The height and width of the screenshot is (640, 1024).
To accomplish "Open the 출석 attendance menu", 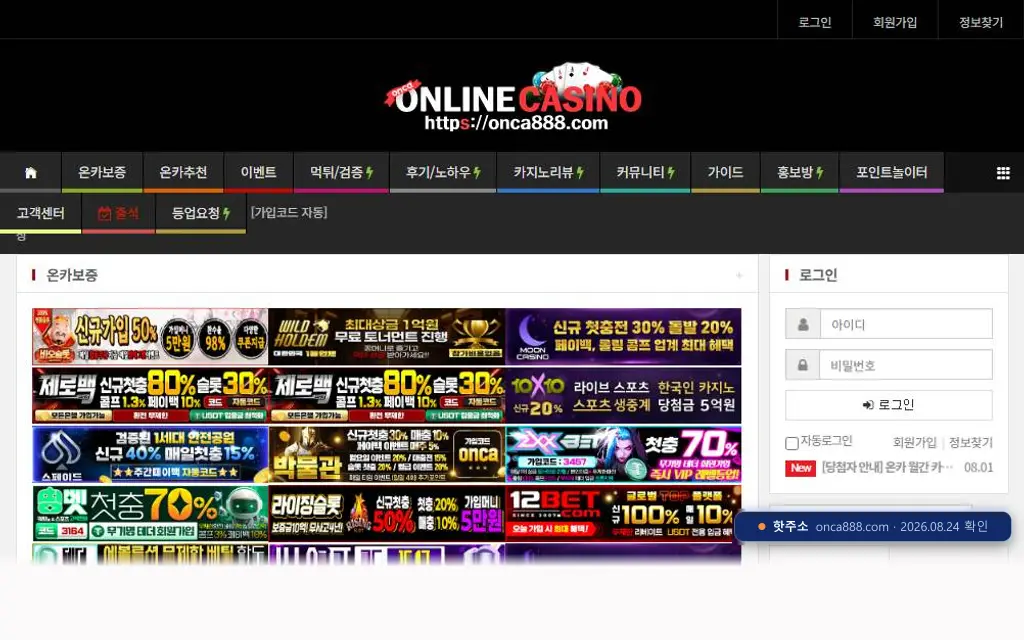I will [x=118, y=213].
